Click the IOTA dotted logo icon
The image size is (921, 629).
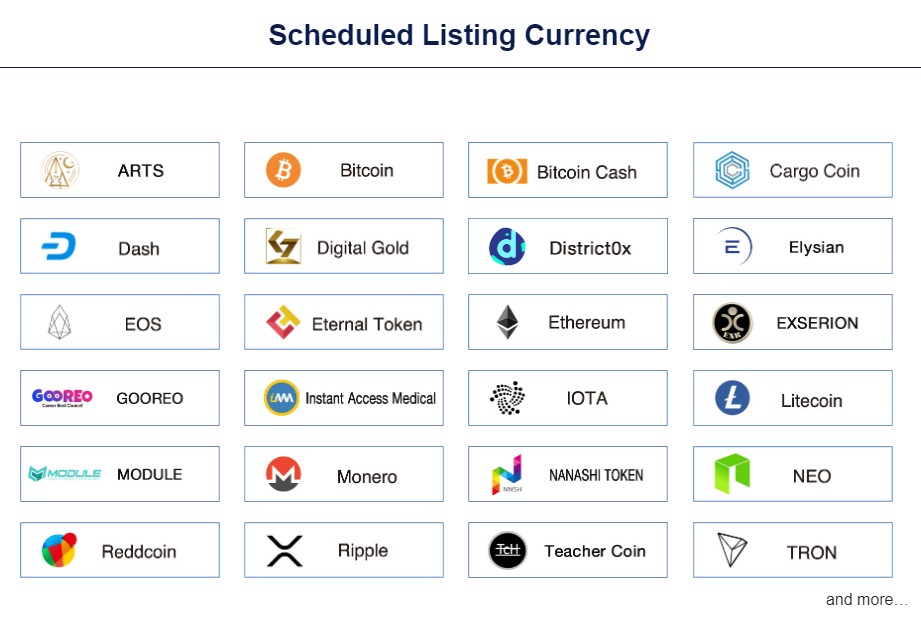507,398
